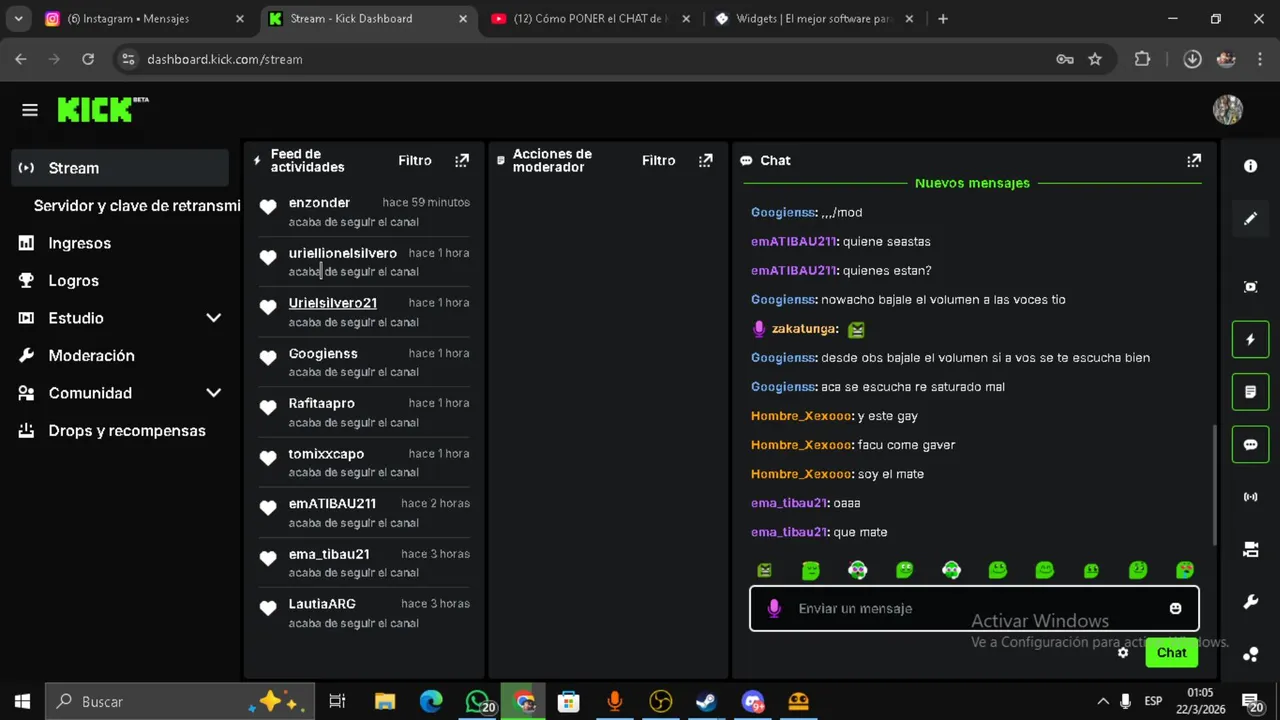
Task: Click the Kick logo
Action: click(102, 109)
